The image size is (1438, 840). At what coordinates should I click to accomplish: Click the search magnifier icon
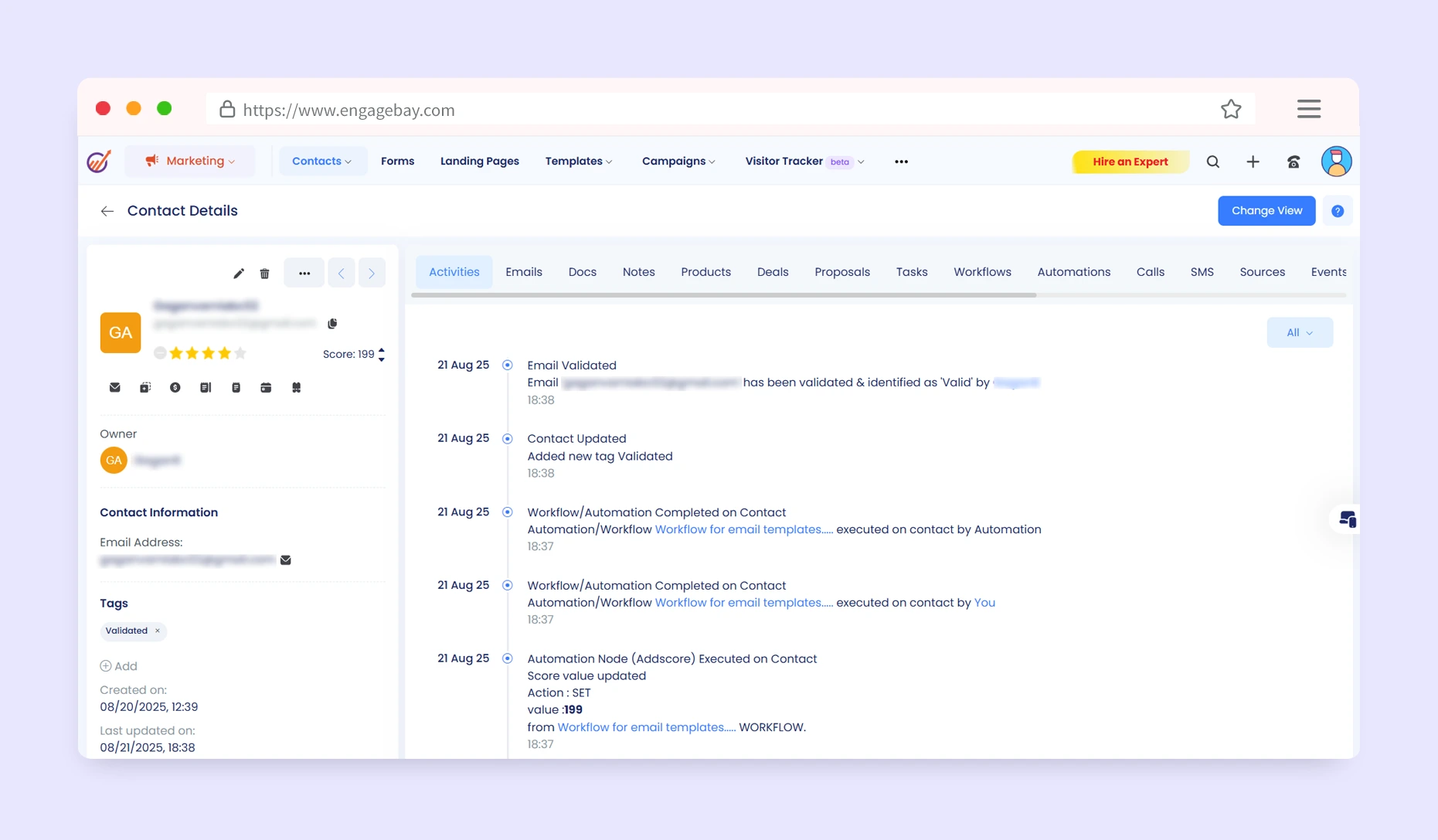click(x=1213, y=162)
